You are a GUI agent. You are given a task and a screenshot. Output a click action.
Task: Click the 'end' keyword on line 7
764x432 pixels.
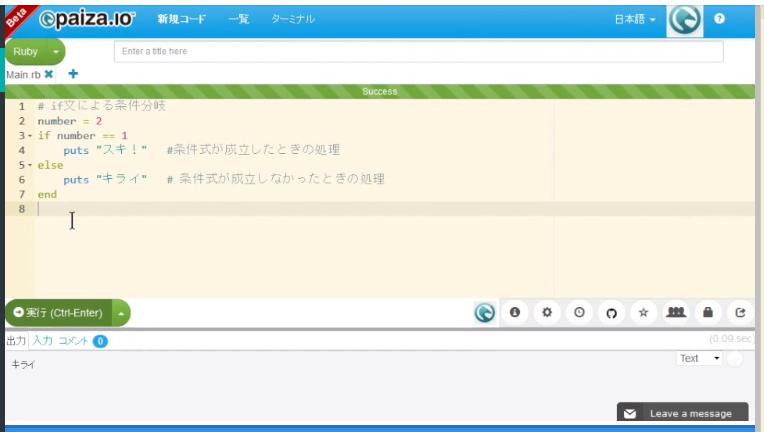point(47,194)
